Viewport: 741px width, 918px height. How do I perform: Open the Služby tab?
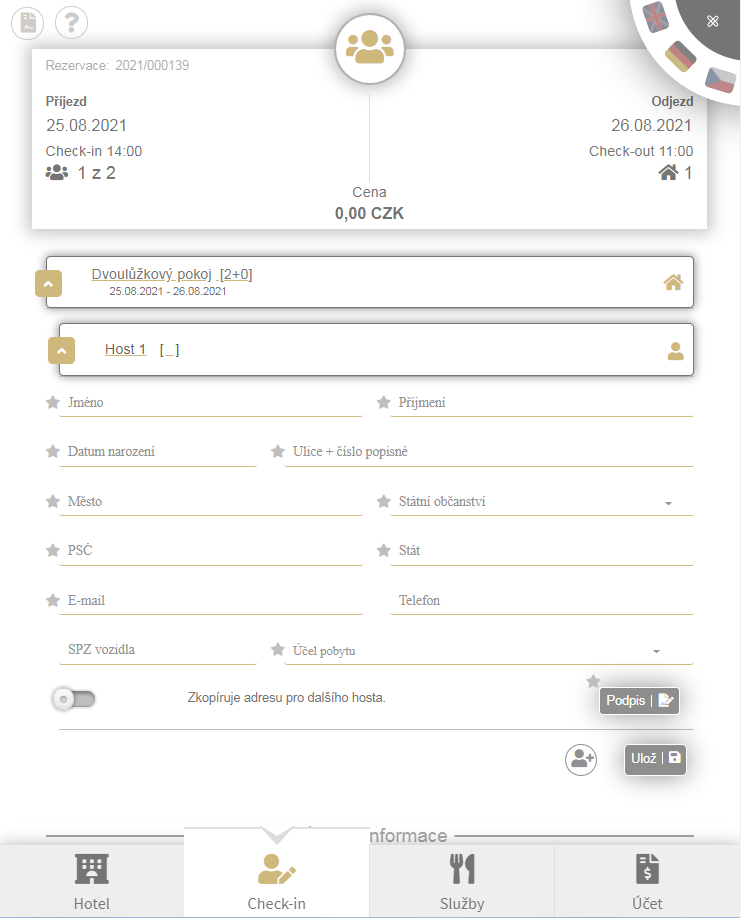tap(461, 881)
